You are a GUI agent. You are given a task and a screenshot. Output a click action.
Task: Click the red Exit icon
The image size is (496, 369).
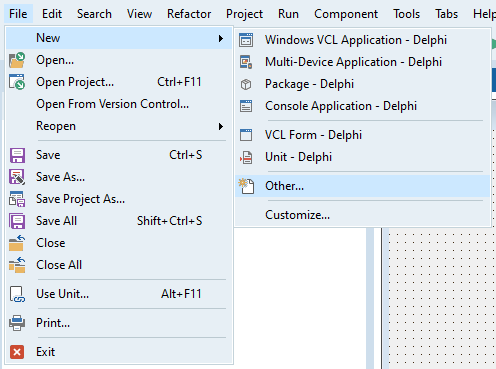(x=17, y=352)
